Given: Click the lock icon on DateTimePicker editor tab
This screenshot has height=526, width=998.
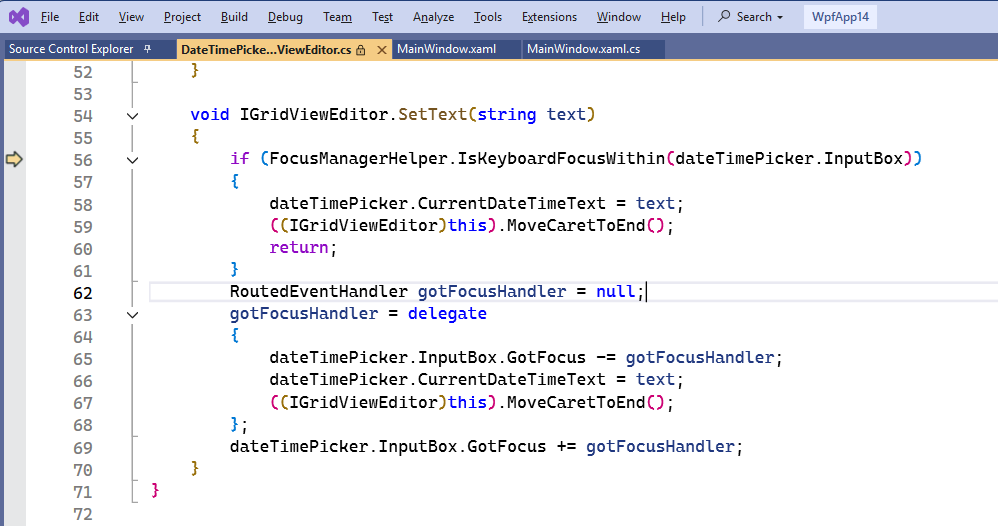Looking at the screenshot, I should click(x=360, y=50).
